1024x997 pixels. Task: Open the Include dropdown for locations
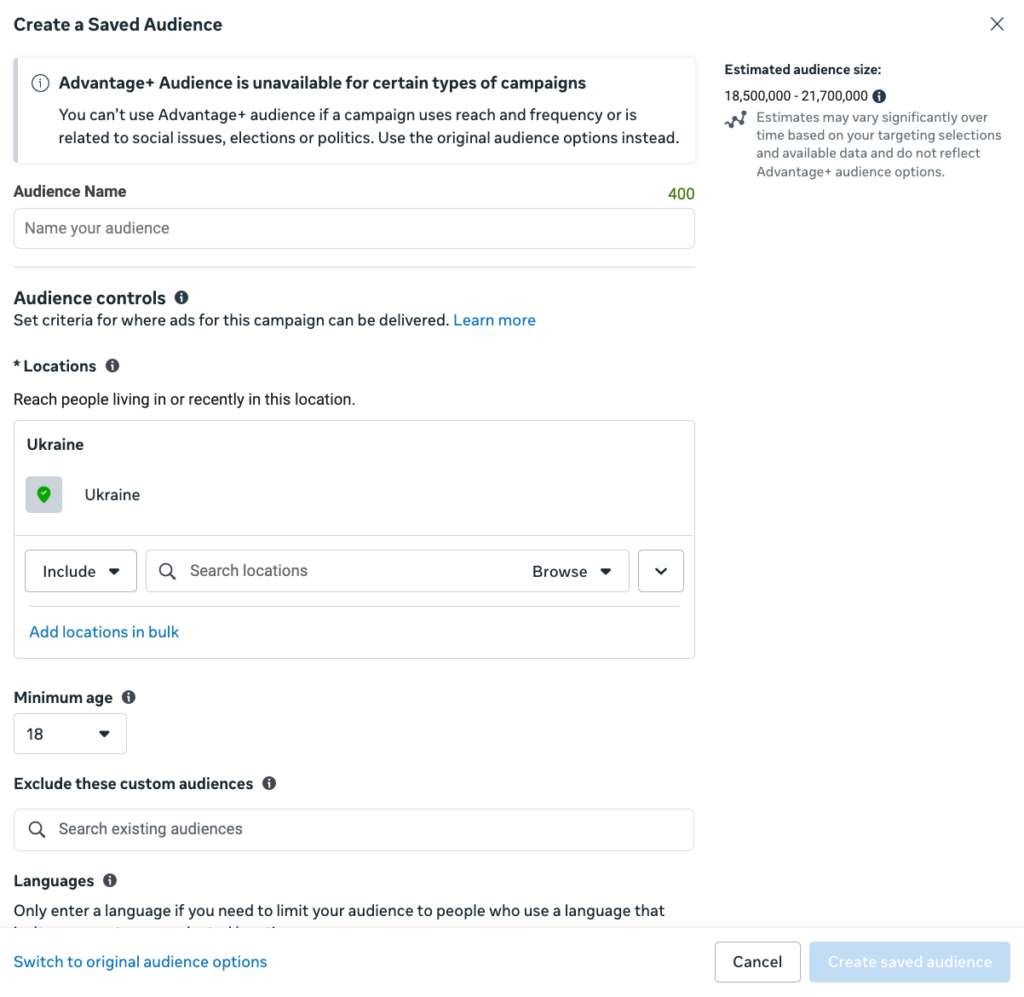point(81,572)
